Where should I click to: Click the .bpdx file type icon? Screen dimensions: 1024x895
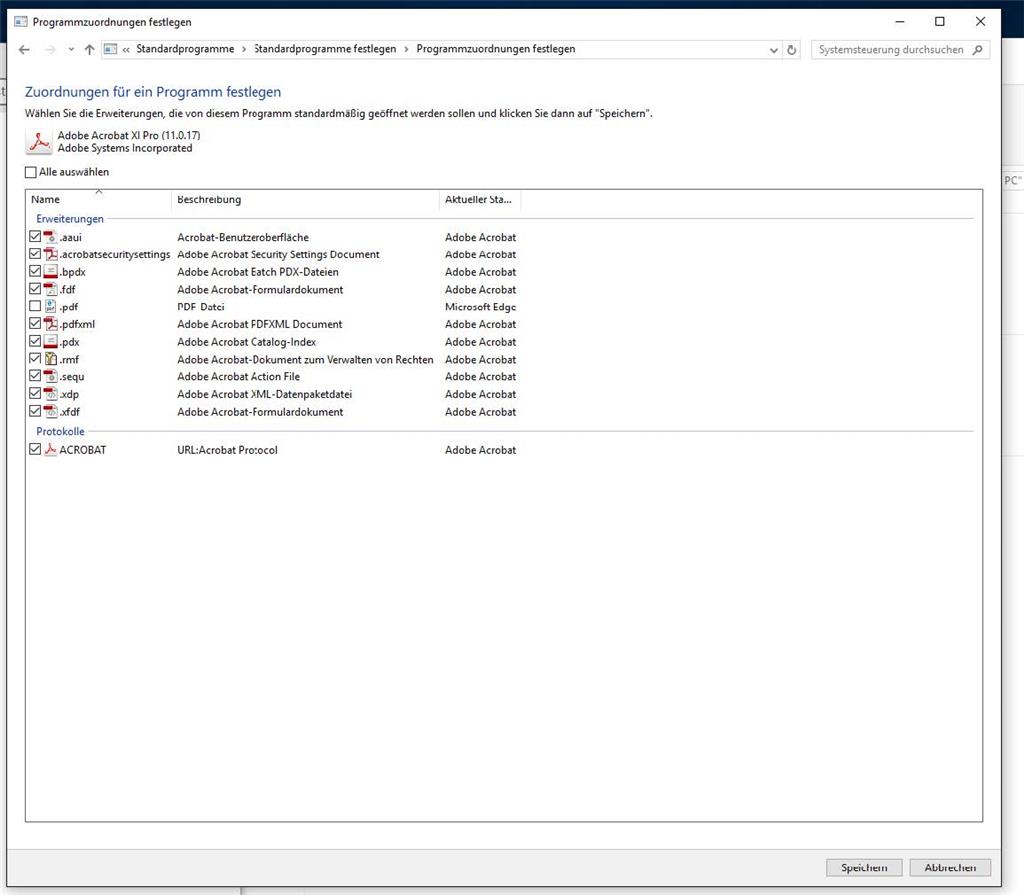50,272
